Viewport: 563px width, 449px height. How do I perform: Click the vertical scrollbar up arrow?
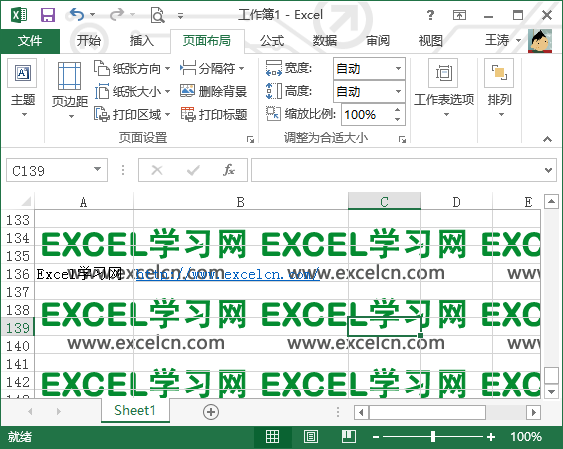coord(551,202)
